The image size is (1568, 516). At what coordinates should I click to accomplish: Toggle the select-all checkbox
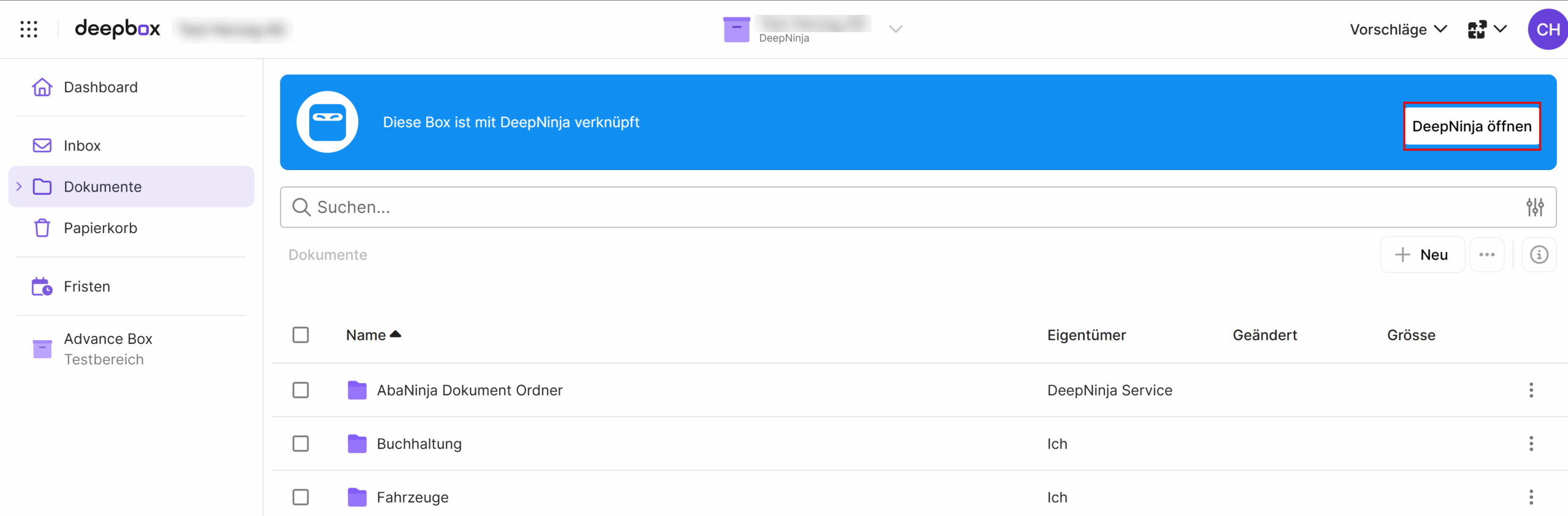301,335
